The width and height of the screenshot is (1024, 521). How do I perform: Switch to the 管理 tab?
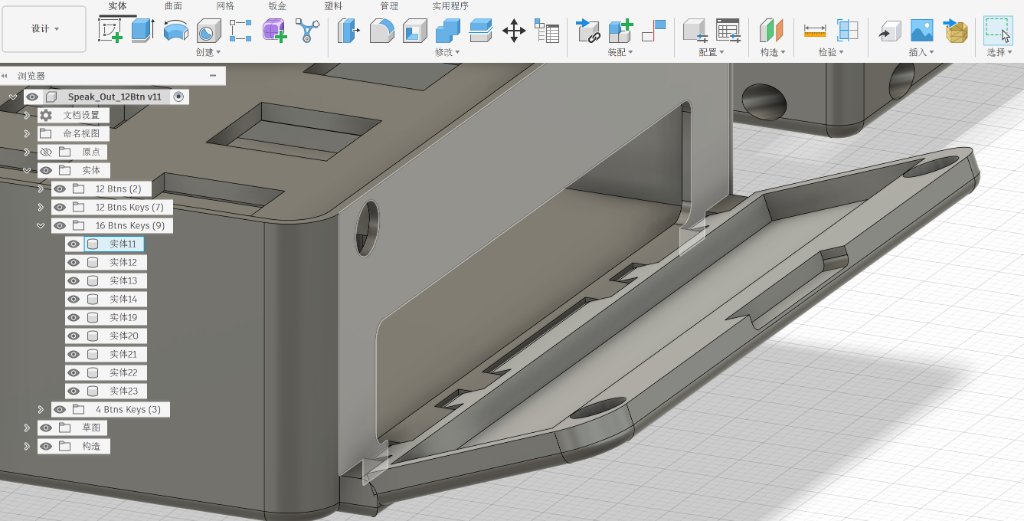[x=389, y=6]
